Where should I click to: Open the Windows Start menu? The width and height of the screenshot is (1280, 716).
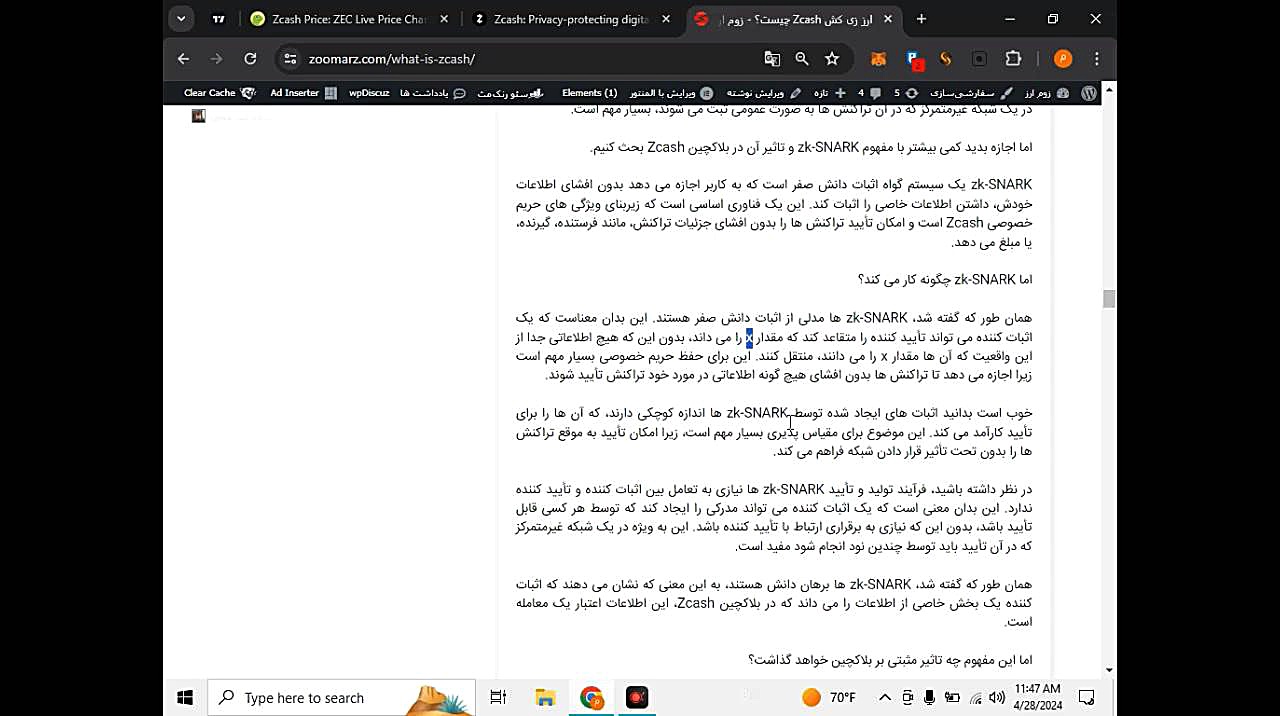click(x=184, y=698)
